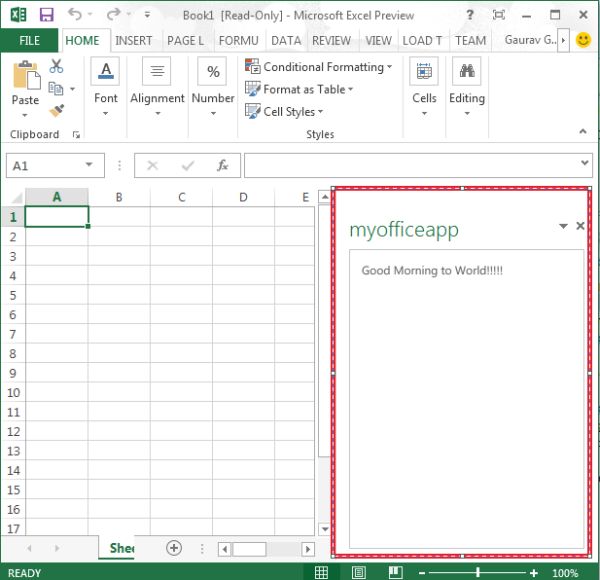Image resolution: width=600 pixels, height=580 pixels.
Task: Click the Save icon in quick access toolbar
Action: 47,15
